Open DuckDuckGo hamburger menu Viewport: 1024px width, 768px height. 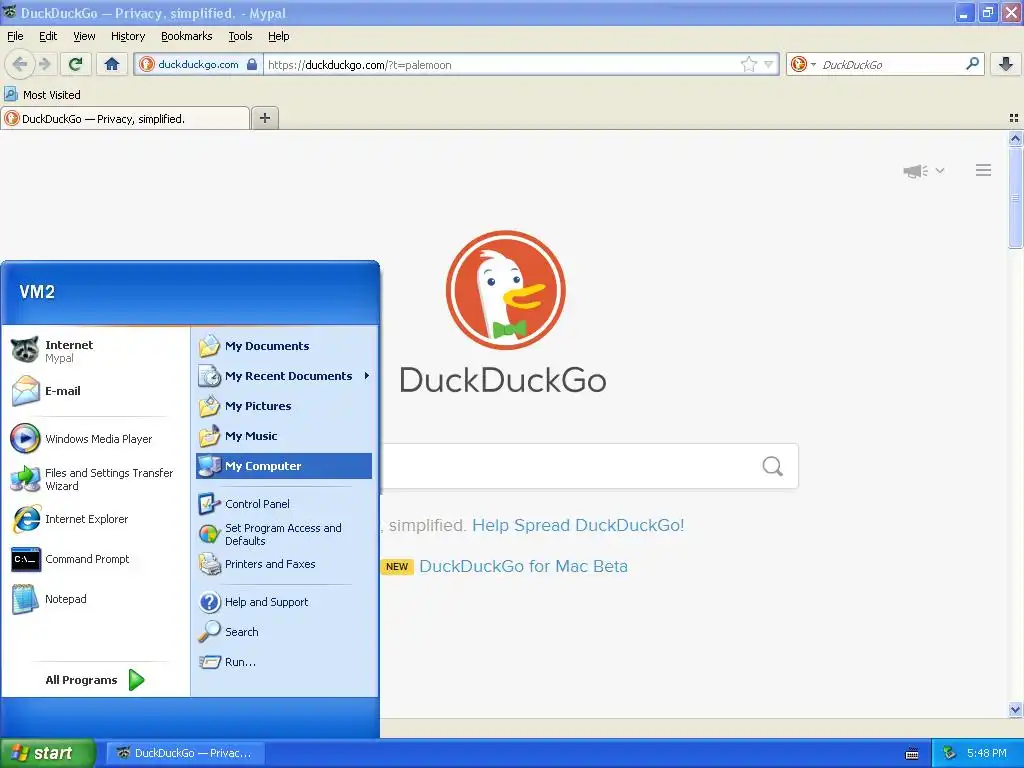[x=984, y=170]
